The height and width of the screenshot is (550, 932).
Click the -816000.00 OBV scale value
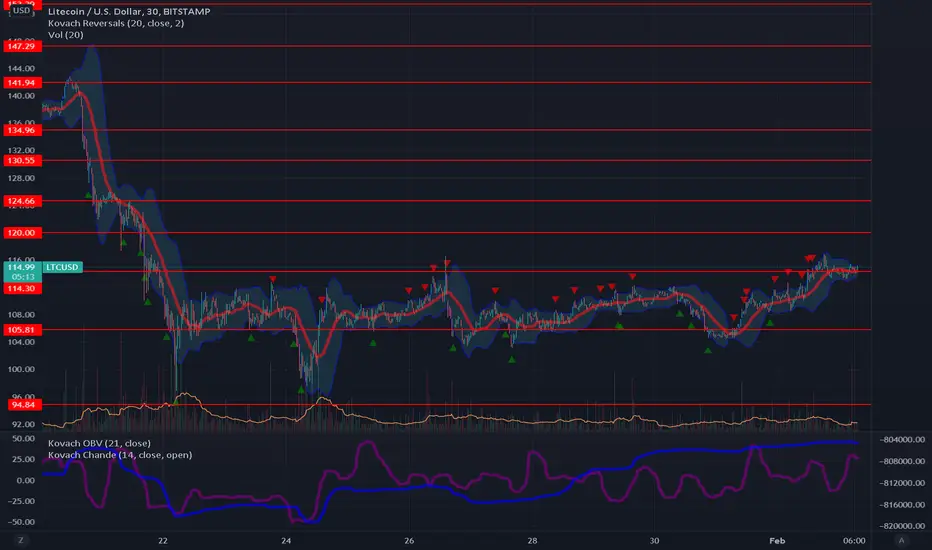point(902,504)
